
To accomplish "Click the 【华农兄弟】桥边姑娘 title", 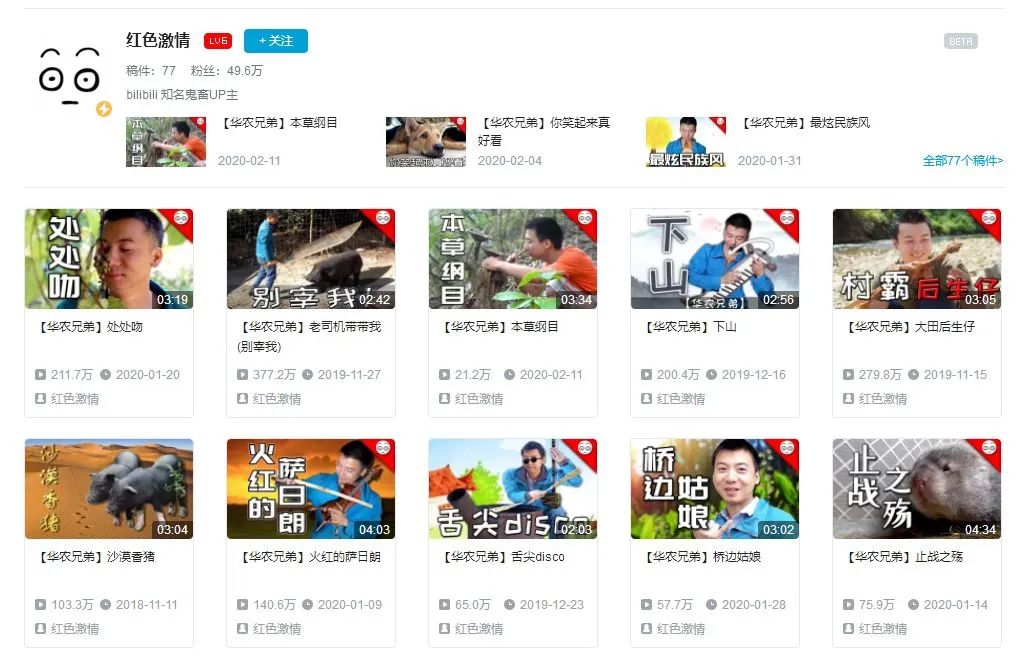I will pos(701,557).
